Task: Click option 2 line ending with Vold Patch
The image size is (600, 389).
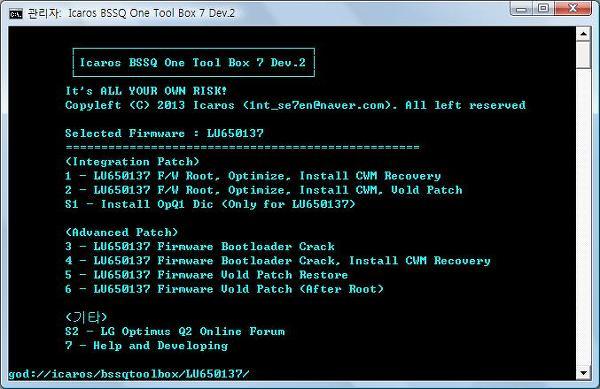Action: pyautogui.click(x=264, y=190)
